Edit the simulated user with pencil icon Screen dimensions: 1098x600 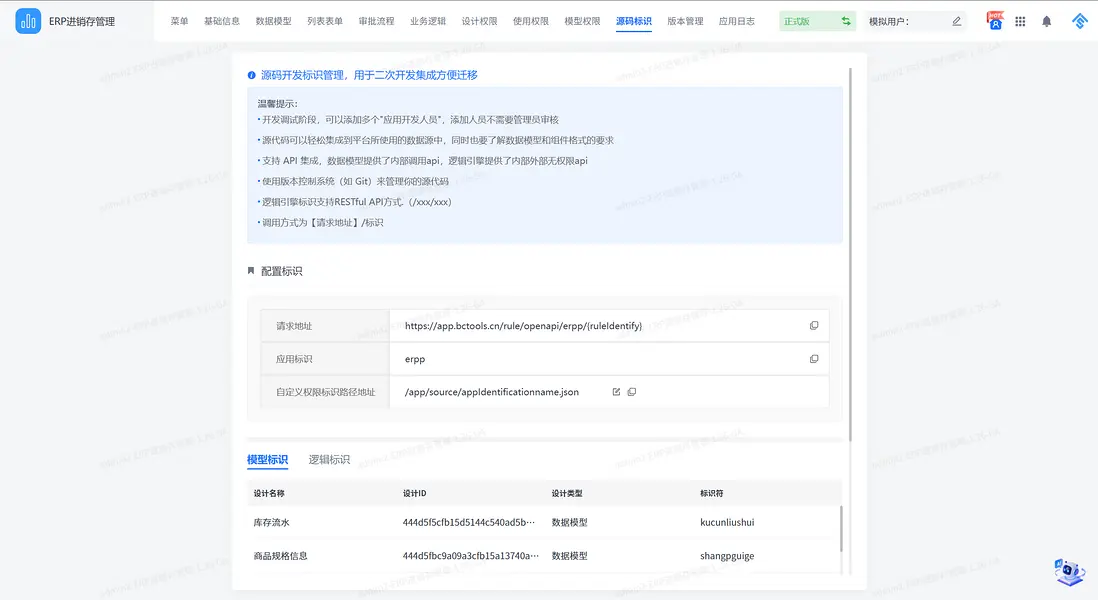957,21
